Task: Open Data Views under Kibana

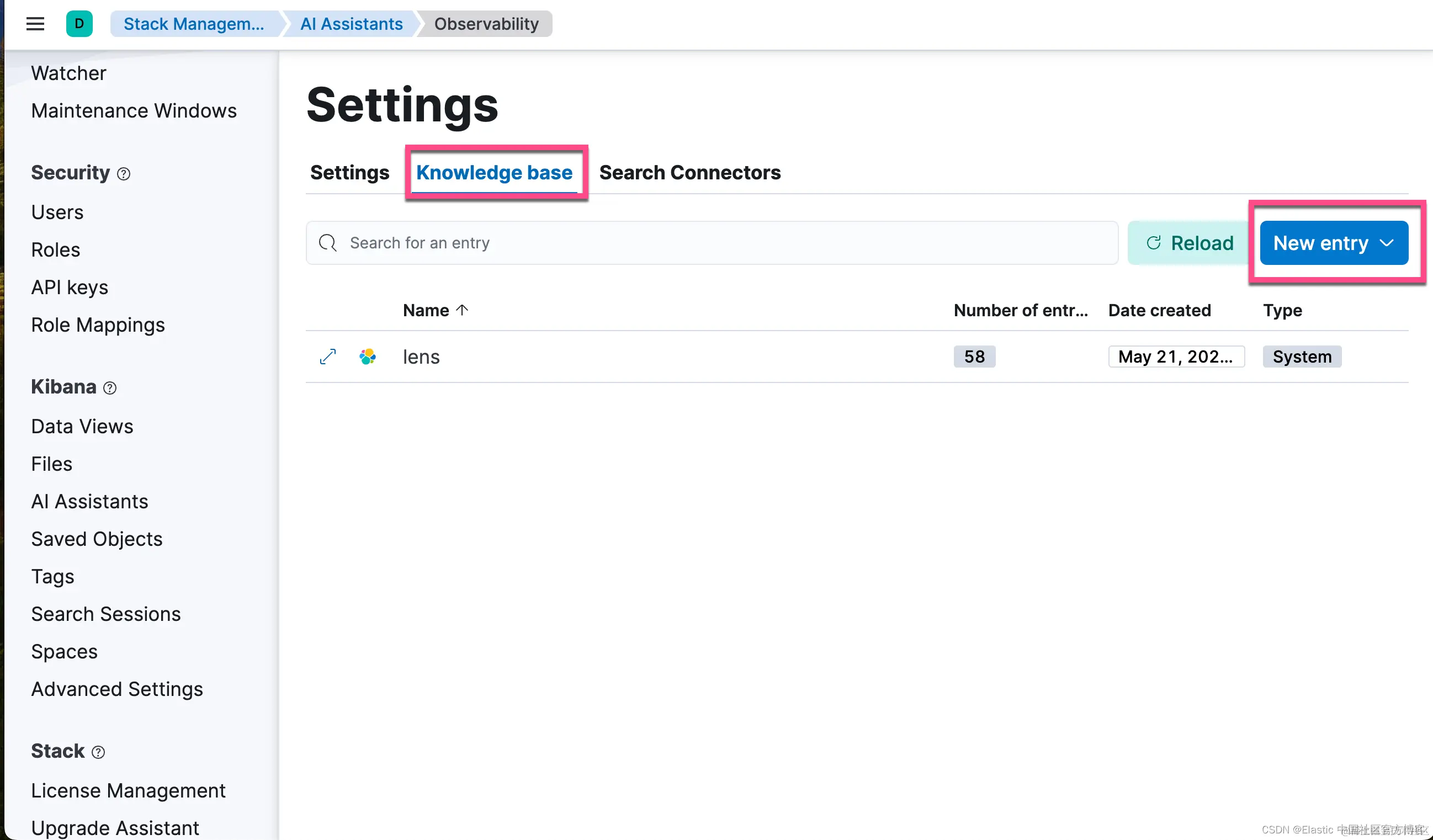Action: pos(82,426)
